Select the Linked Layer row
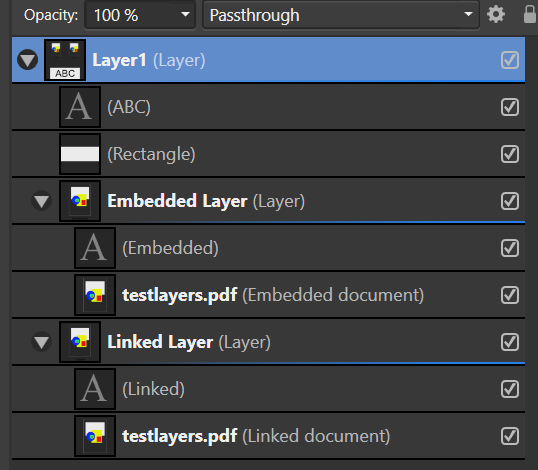The width and height of the screenshot is (538, 470). tap(268, 342)
